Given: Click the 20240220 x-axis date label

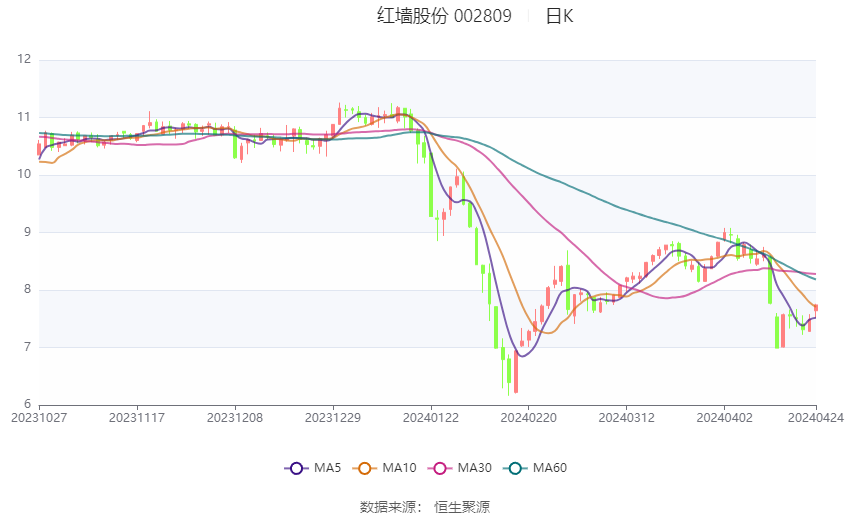Looking at the screenshot, I should [529, 418].
